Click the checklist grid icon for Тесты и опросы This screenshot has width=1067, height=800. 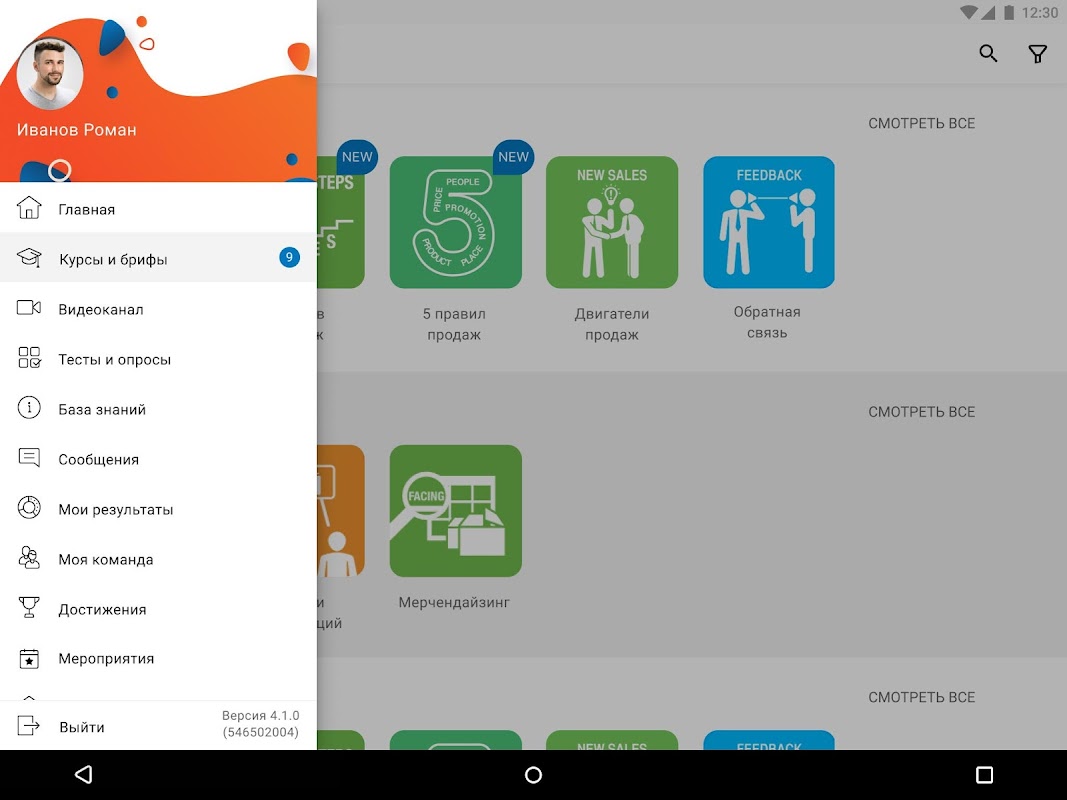point(29,358)
